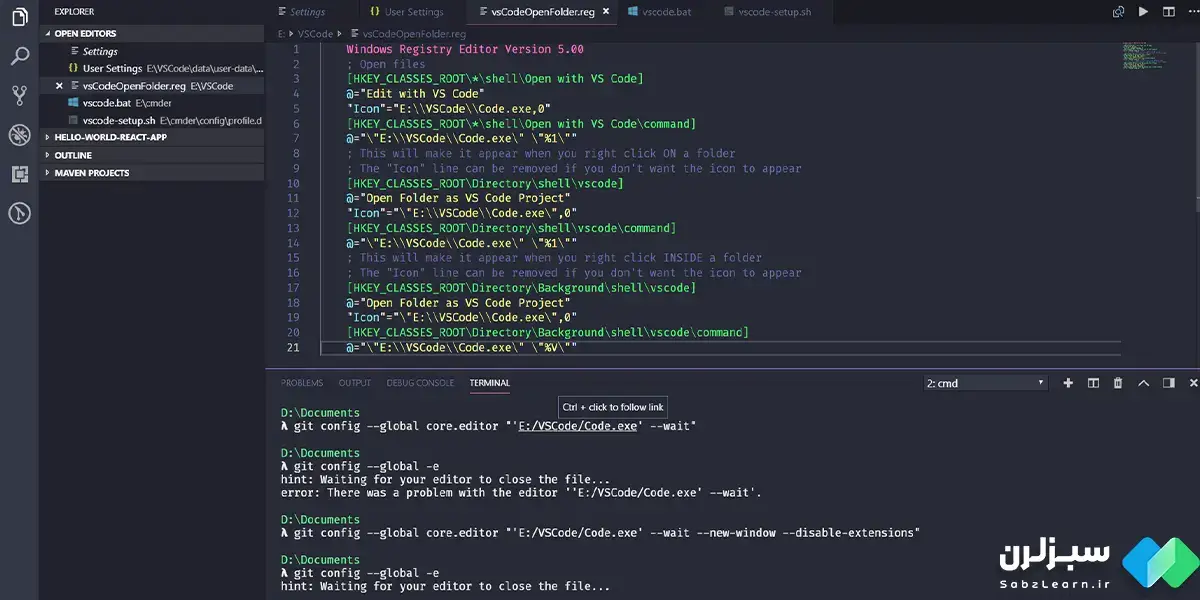Click the run (play) icon in editor toolbar
Image resolution: width=1200 pixels, height=600 pixels.
tap(1144, 12)
